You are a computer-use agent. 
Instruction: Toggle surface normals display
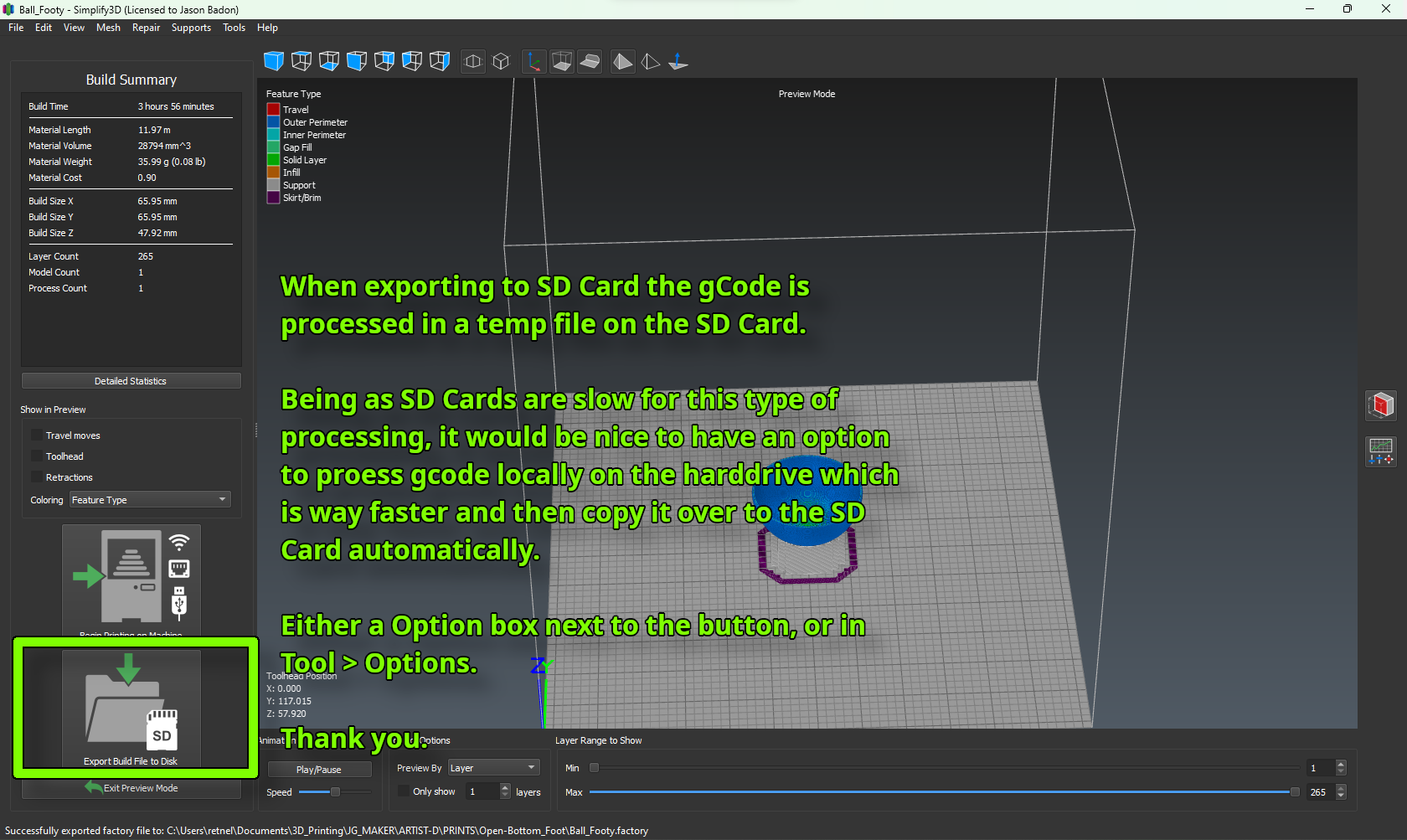point(678,61)
